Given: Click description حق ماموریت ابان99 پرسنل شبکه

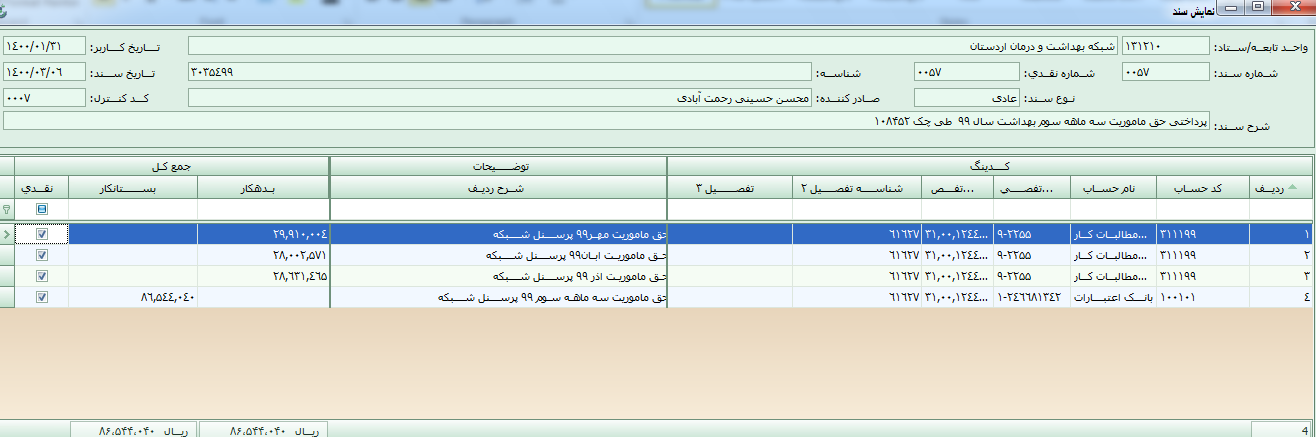Looking at the screenshot, I should point(498,255).
